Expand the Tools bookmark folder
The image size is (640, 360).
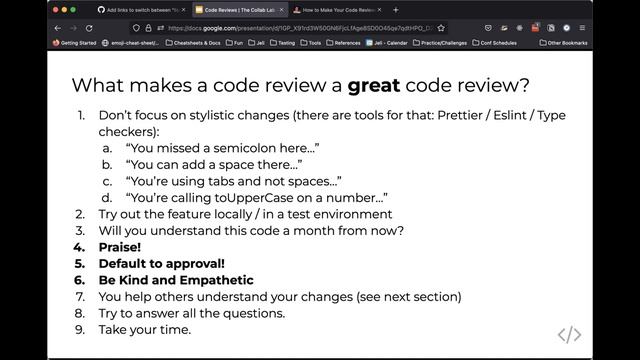pos(311,43)
